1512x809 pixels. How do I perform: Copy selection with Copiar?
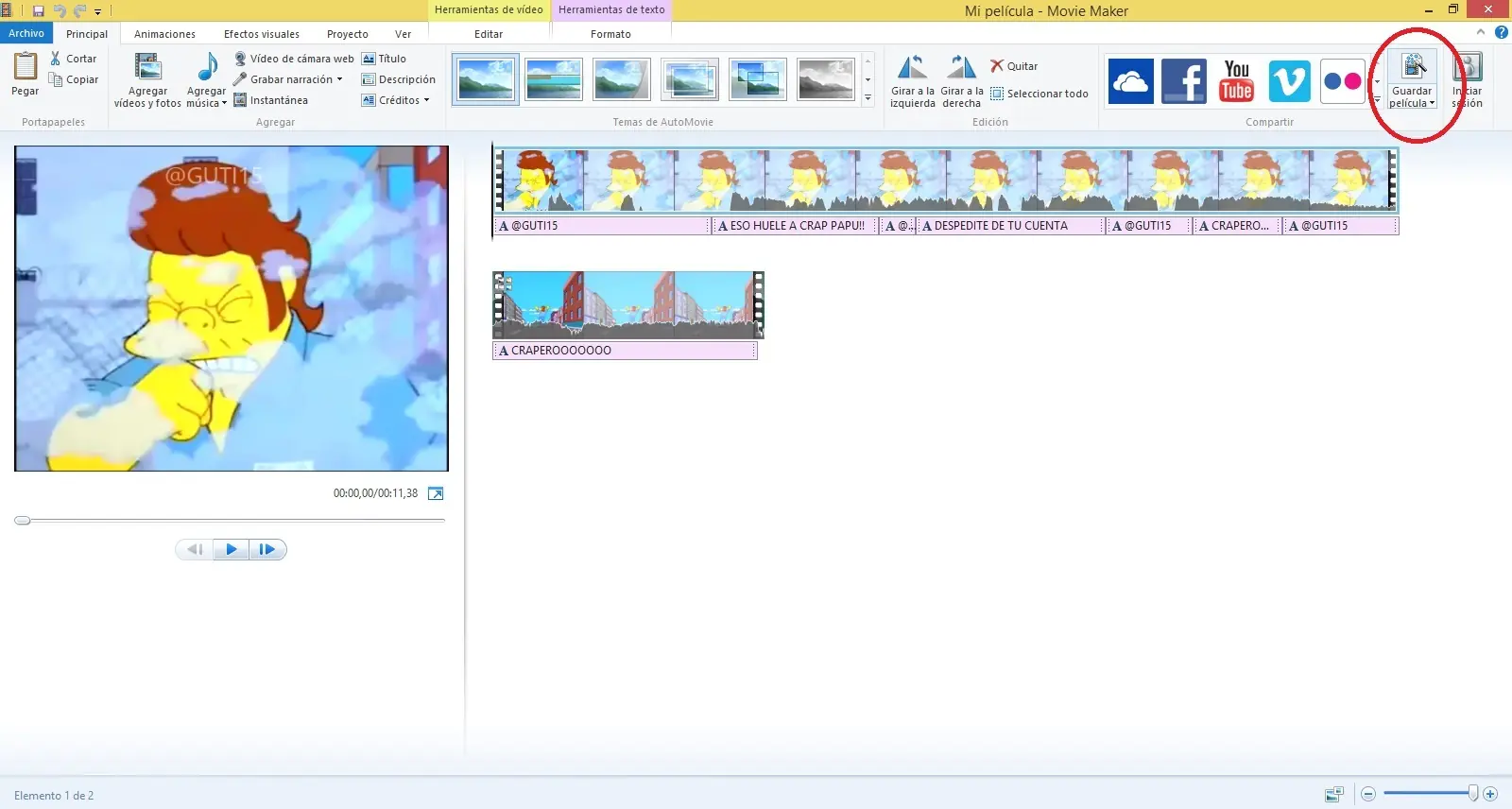(x=74, y=79)
